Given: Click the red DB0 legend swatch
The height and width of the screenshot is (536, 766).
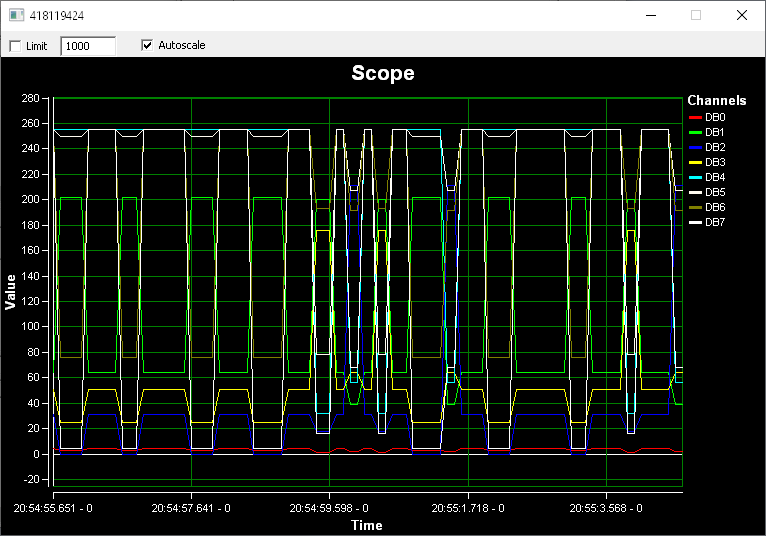Looking at the screenshot, I should (695, 117).
